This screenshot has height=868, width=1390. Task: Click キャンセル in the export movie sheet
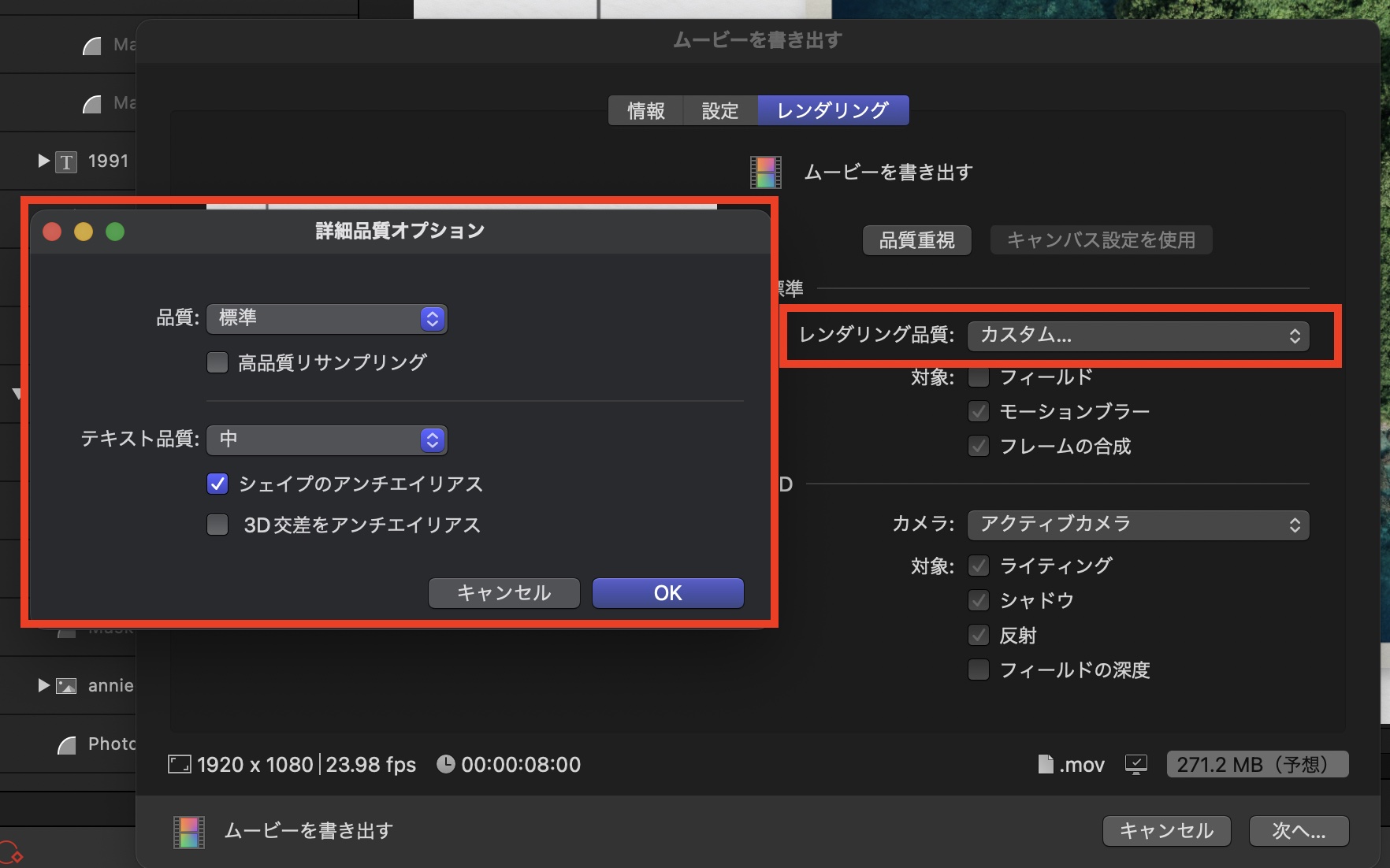[1167, 831]
